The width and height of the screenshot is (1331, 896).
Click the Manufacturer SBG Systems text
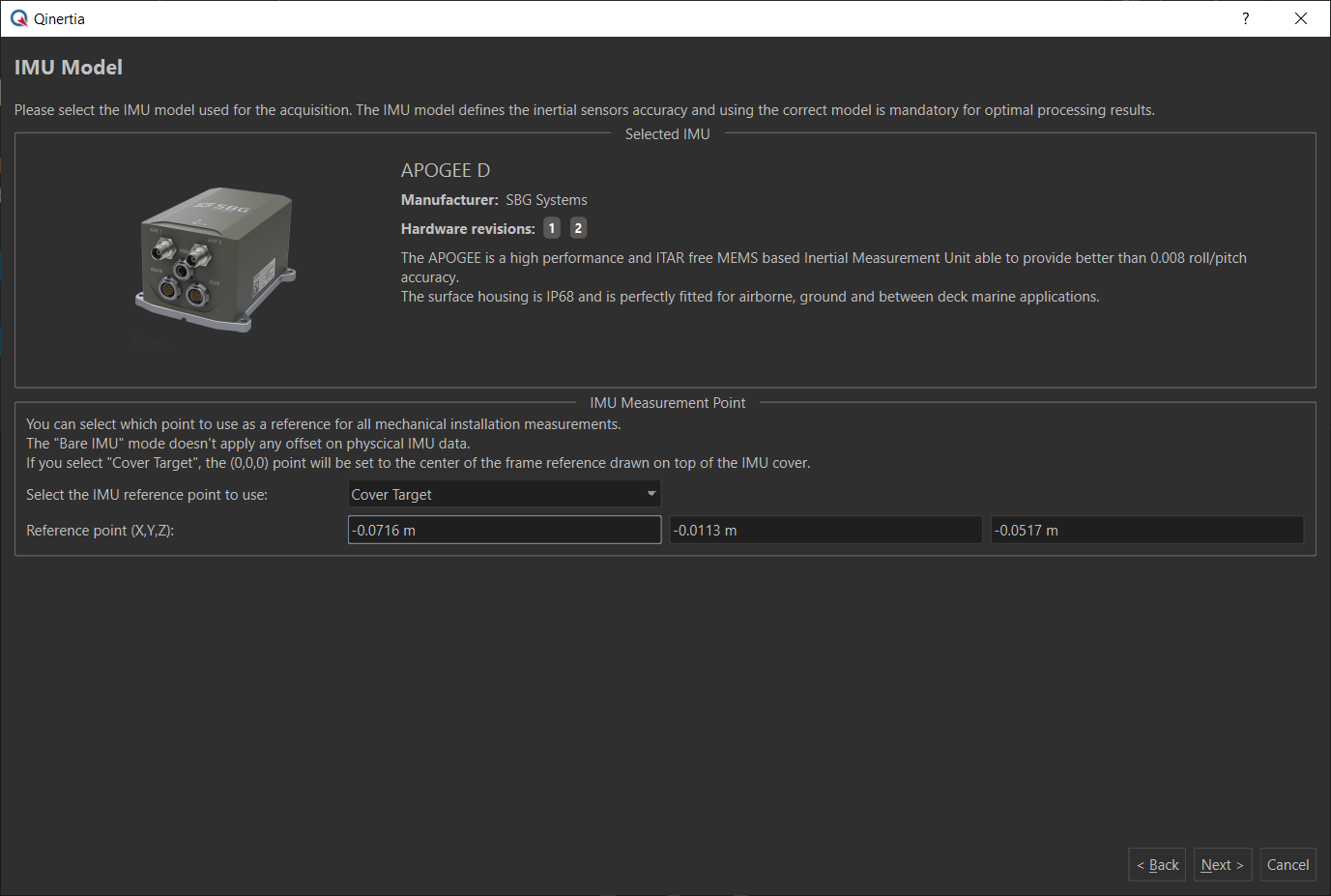point(494,200)
